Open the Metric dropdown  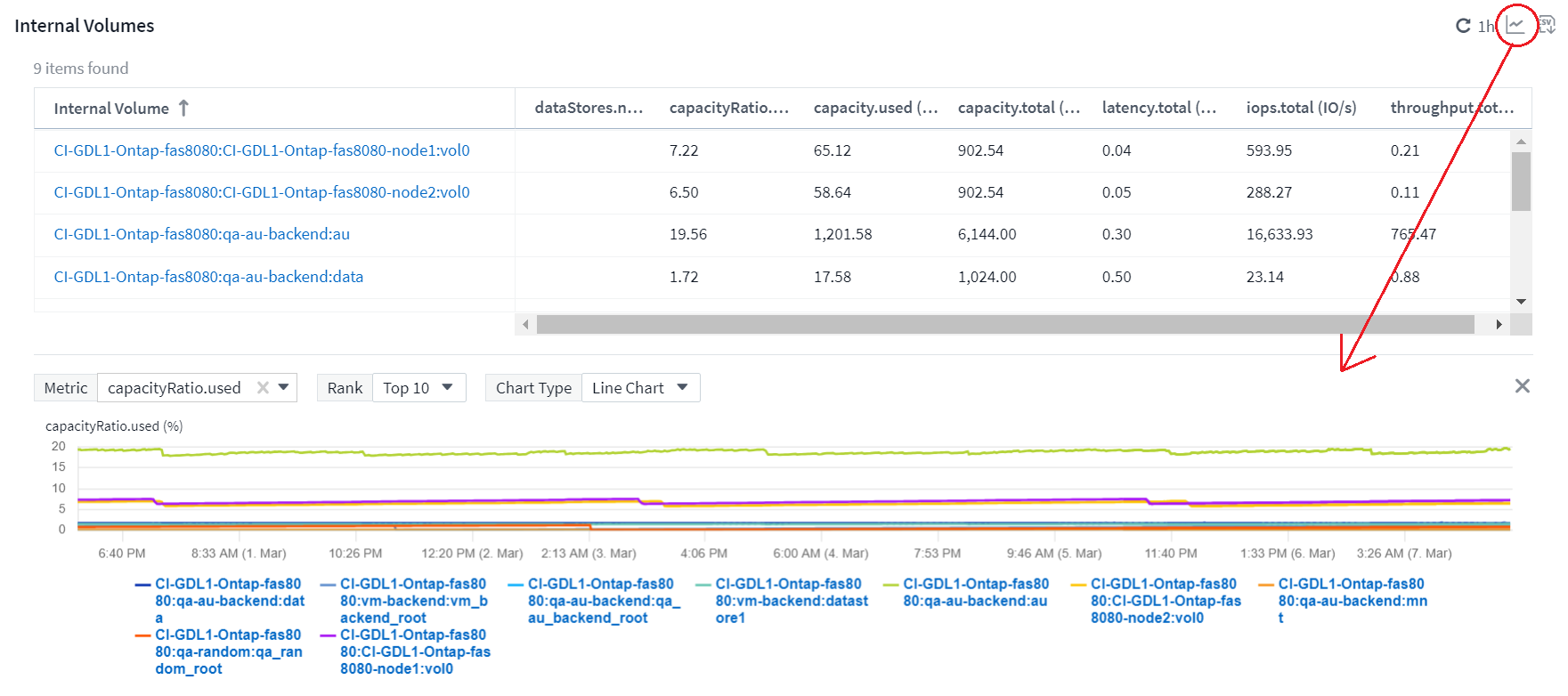[x=283, y=387]
